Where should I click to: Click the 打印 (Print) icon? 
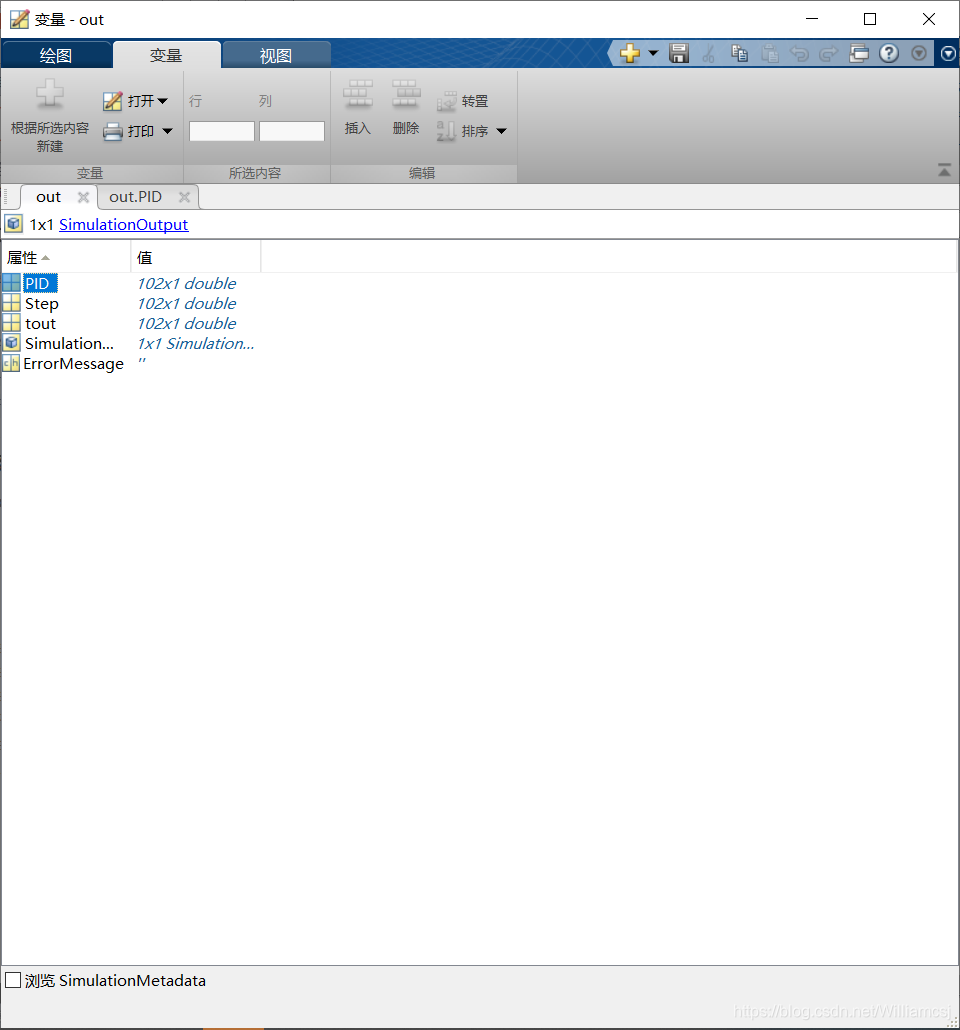[113, 130]
